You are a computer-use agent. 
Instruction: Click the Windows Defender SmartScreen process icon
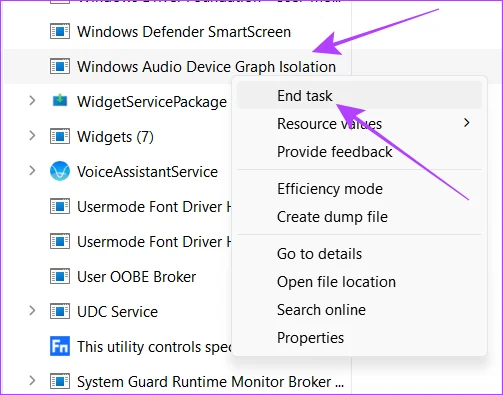[x=60, y=32]
